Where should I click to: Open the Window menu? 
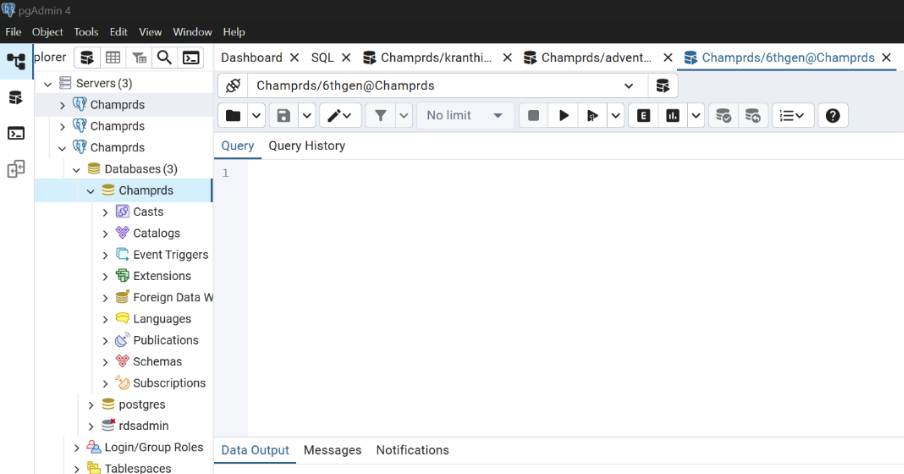[192, 32]
